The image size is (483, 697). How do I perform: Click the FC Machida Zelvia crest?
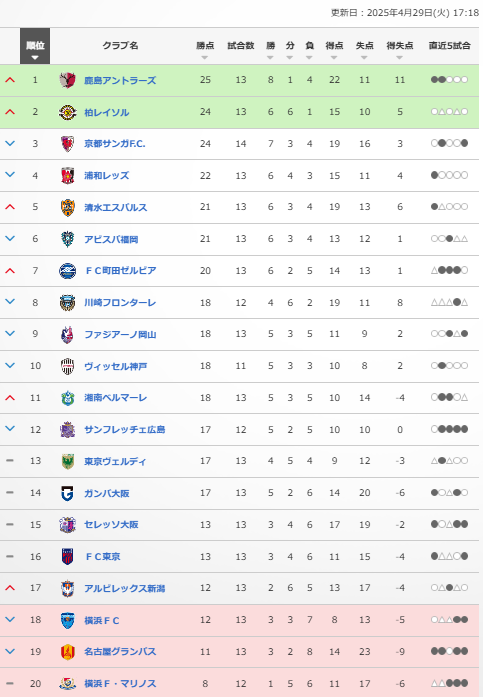pyautogui.click(x=68, y=271)
